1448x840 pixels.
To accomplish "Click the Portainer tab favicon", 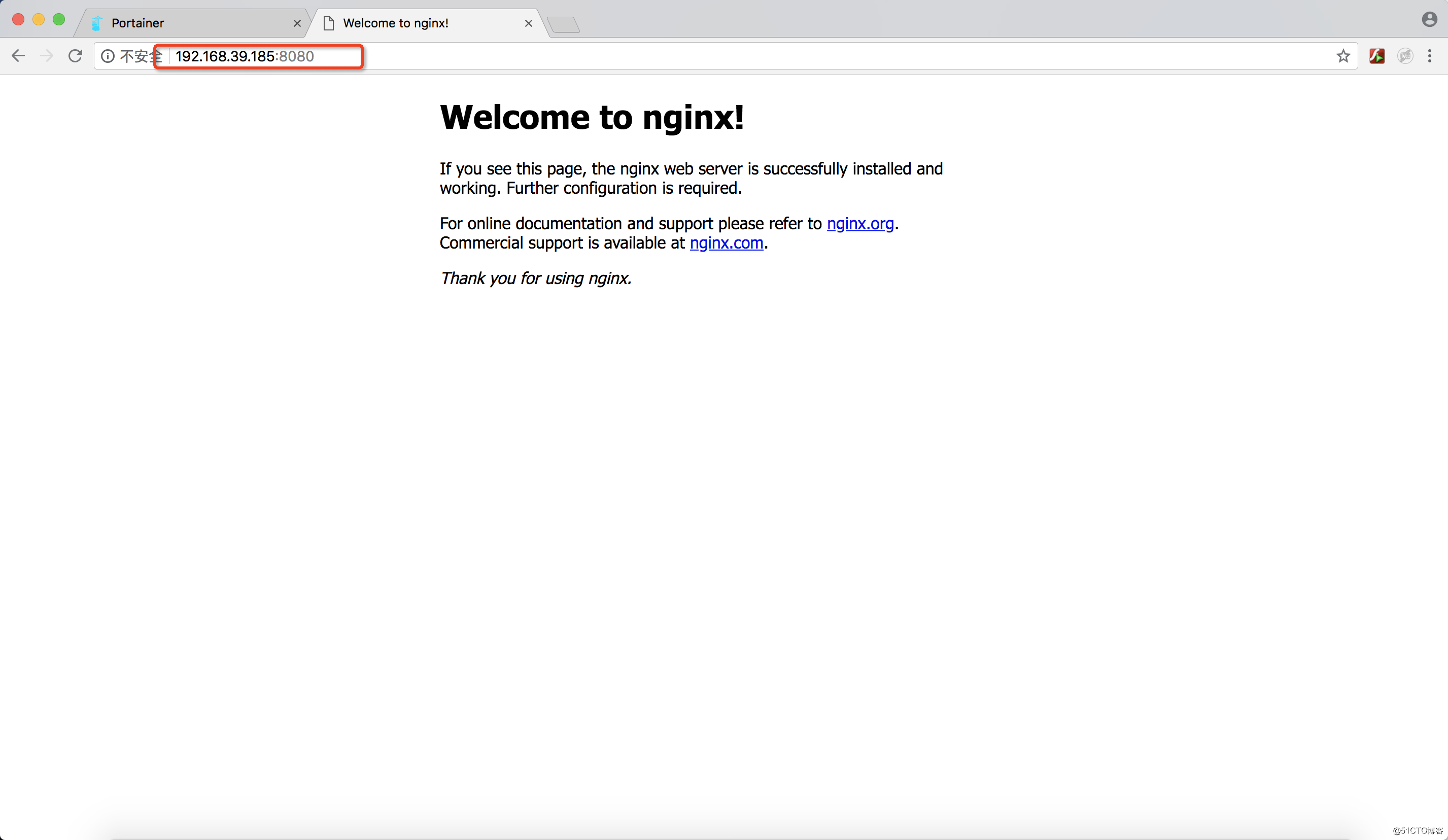I will (96, 23).
